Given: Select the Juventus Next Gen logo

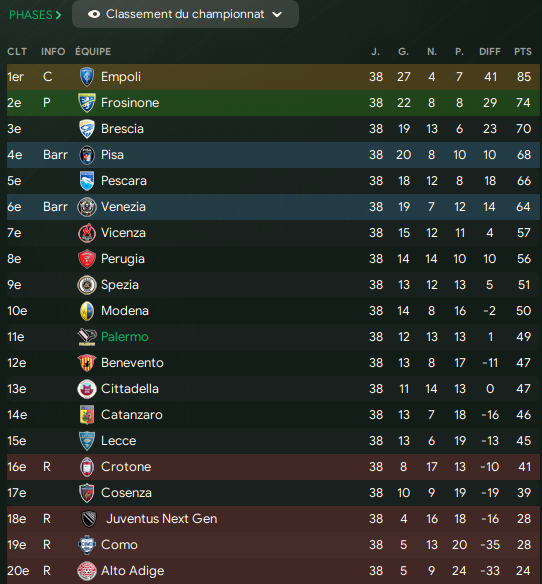Looking at the screenshot, I should click(89, 519).
